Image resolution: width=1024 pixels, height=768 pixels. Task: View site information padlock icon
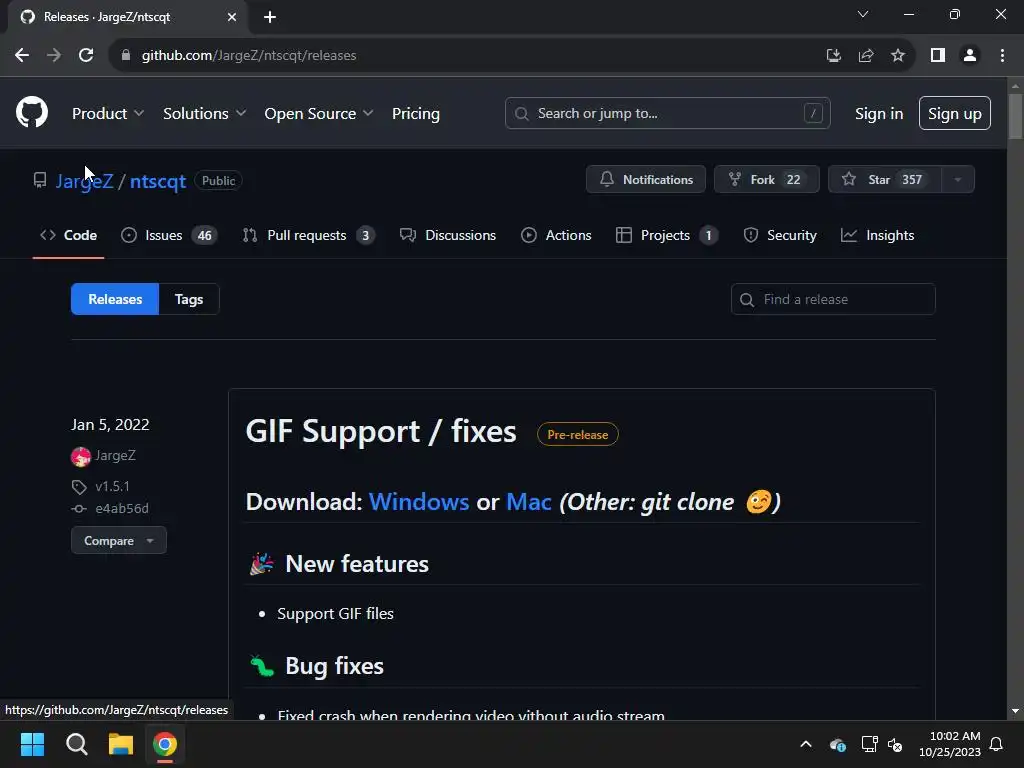[x=126, y=56]
